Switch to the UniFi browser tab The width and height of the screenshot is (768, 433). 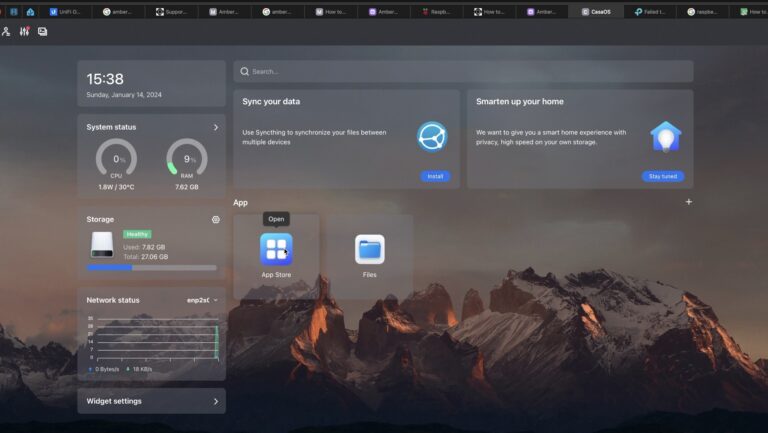pyautogui.click(x=67, y=12)
